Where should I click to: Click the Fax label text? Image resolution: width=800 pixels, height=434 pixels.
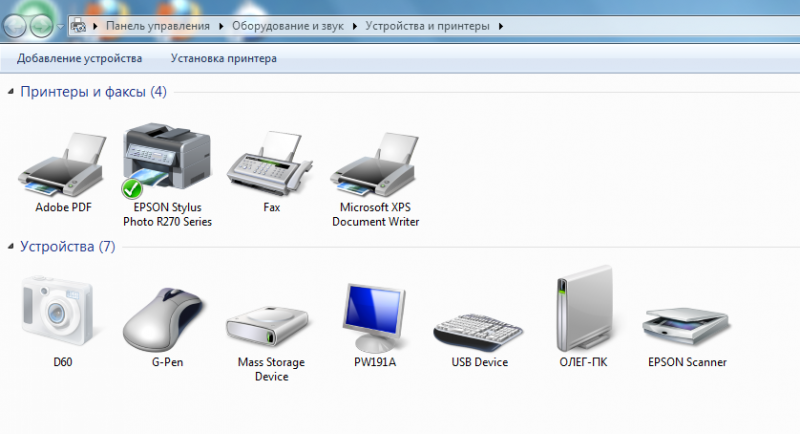(271, 208)
